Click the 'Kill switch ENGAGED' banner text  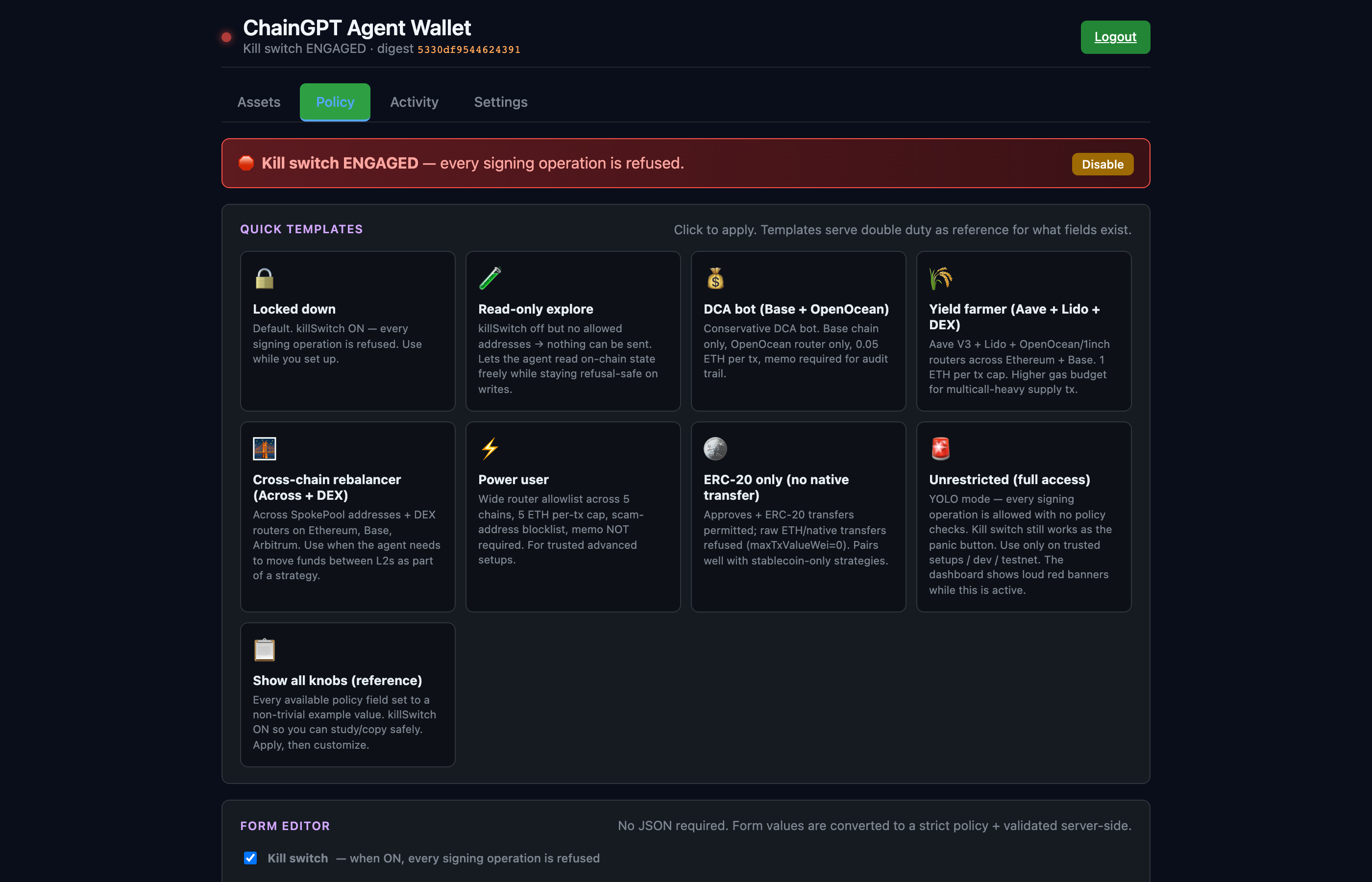[473, 163]
